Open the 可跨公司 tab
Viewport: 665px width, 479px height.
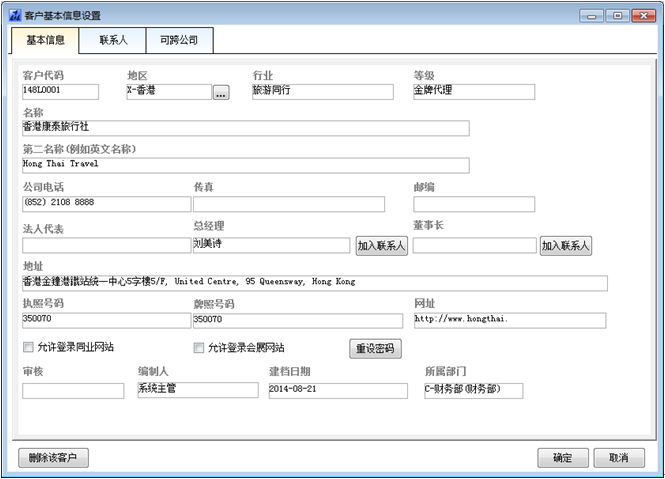[x=179, y=41]
